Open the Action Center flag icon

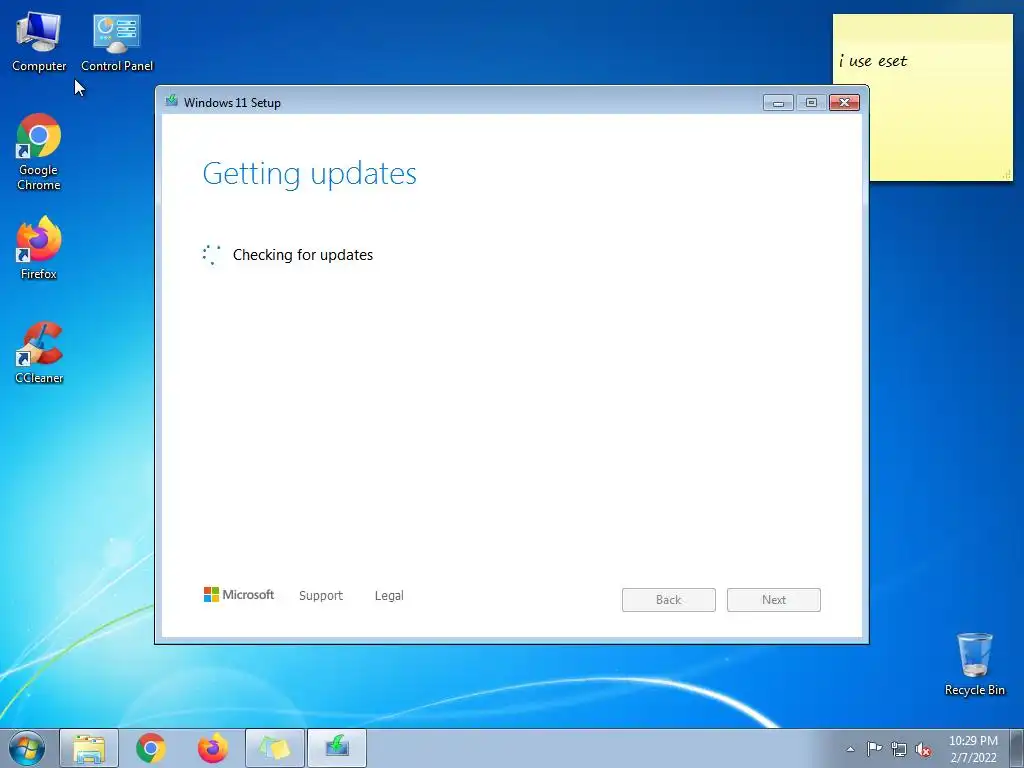(874, 749)
